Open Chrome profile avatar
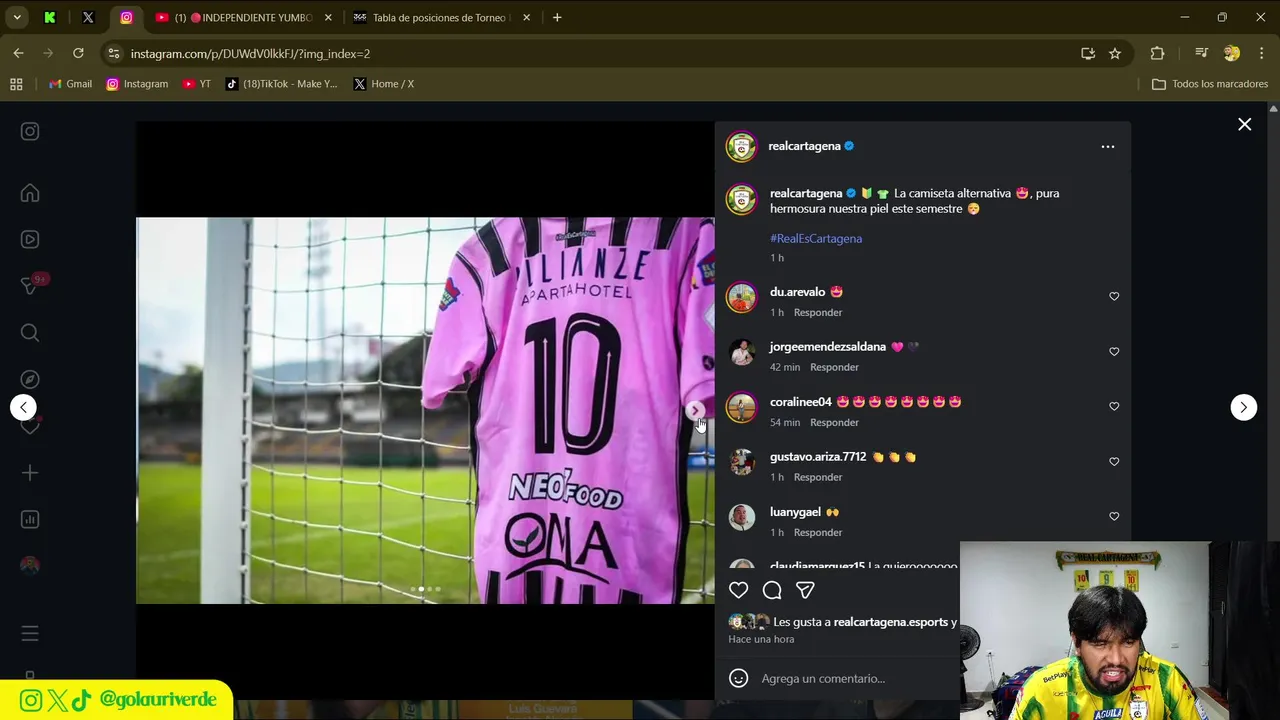1280x720 pixels. (1232, 54)
